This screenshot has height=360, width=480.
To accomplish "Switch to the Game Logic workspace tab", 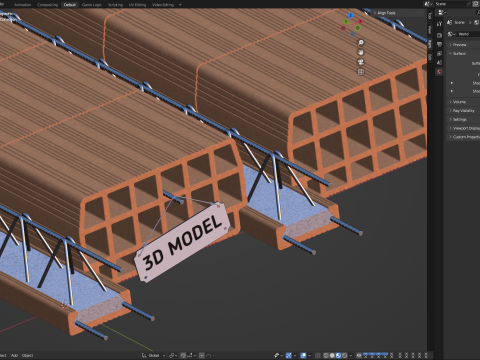I will (92, 5).
